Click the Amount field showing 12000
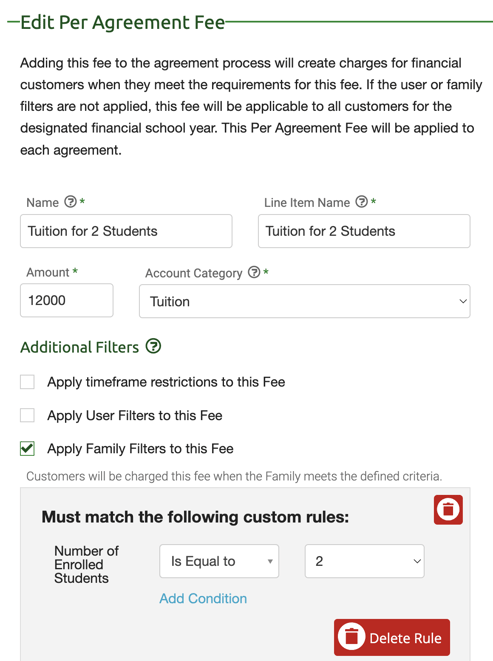The height and width of the screenshot is (661, 493). [x=67, y=300]
